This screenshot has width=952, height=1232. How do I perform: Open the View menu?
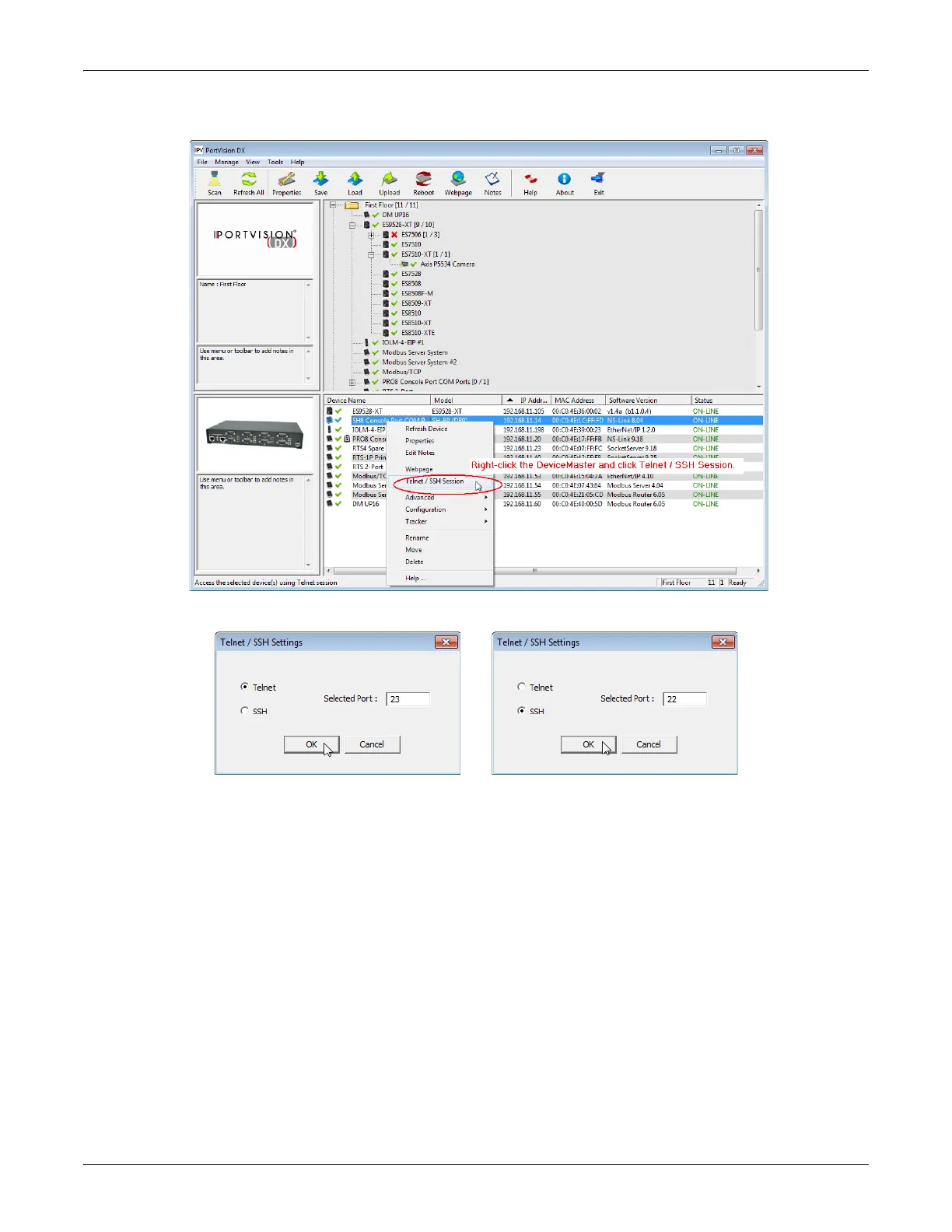[x=253, y=162]
